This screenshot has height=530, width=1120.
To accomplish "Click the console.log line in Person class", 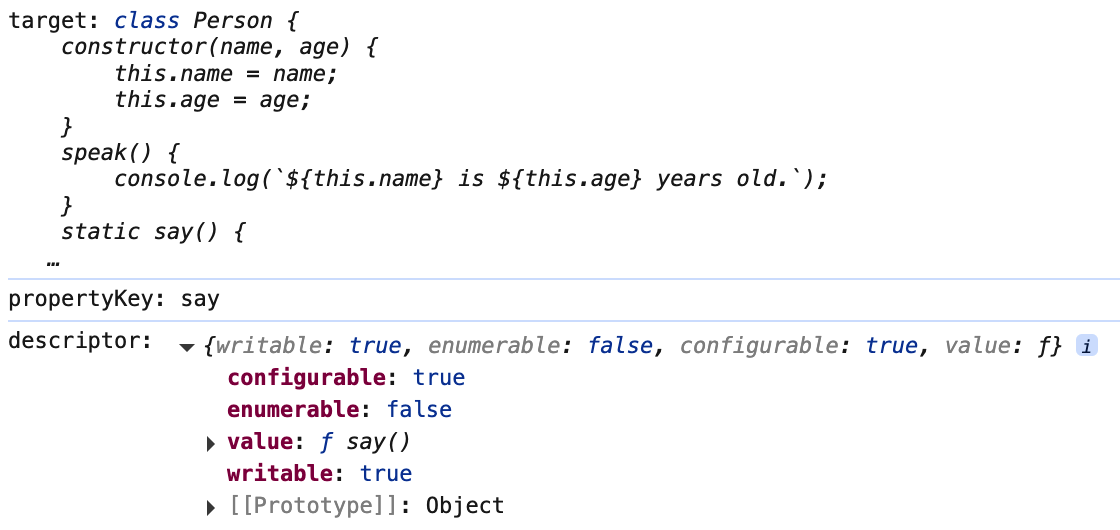I will tap(472, 179).
